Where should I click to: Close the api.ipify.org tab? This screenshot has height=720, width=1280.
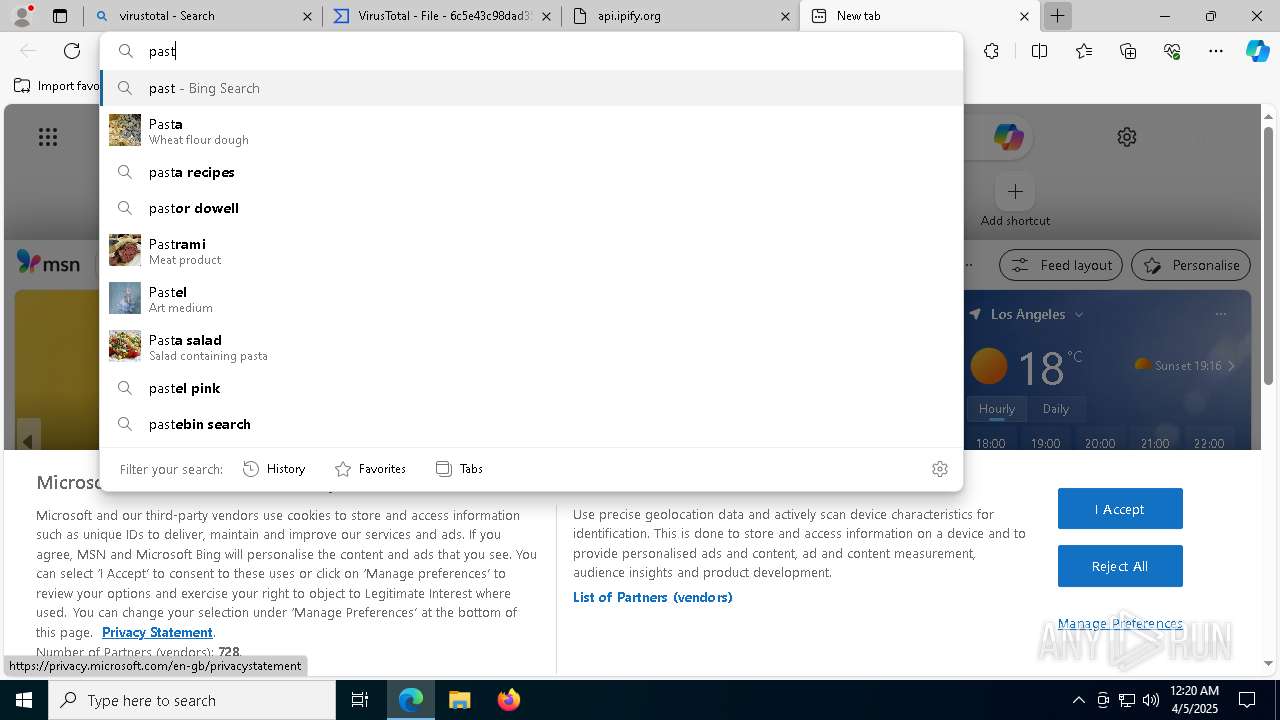[785, 16]
